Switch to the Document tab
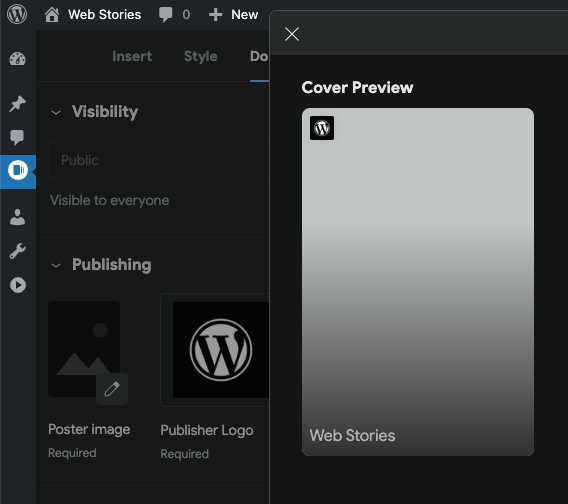 259,57
